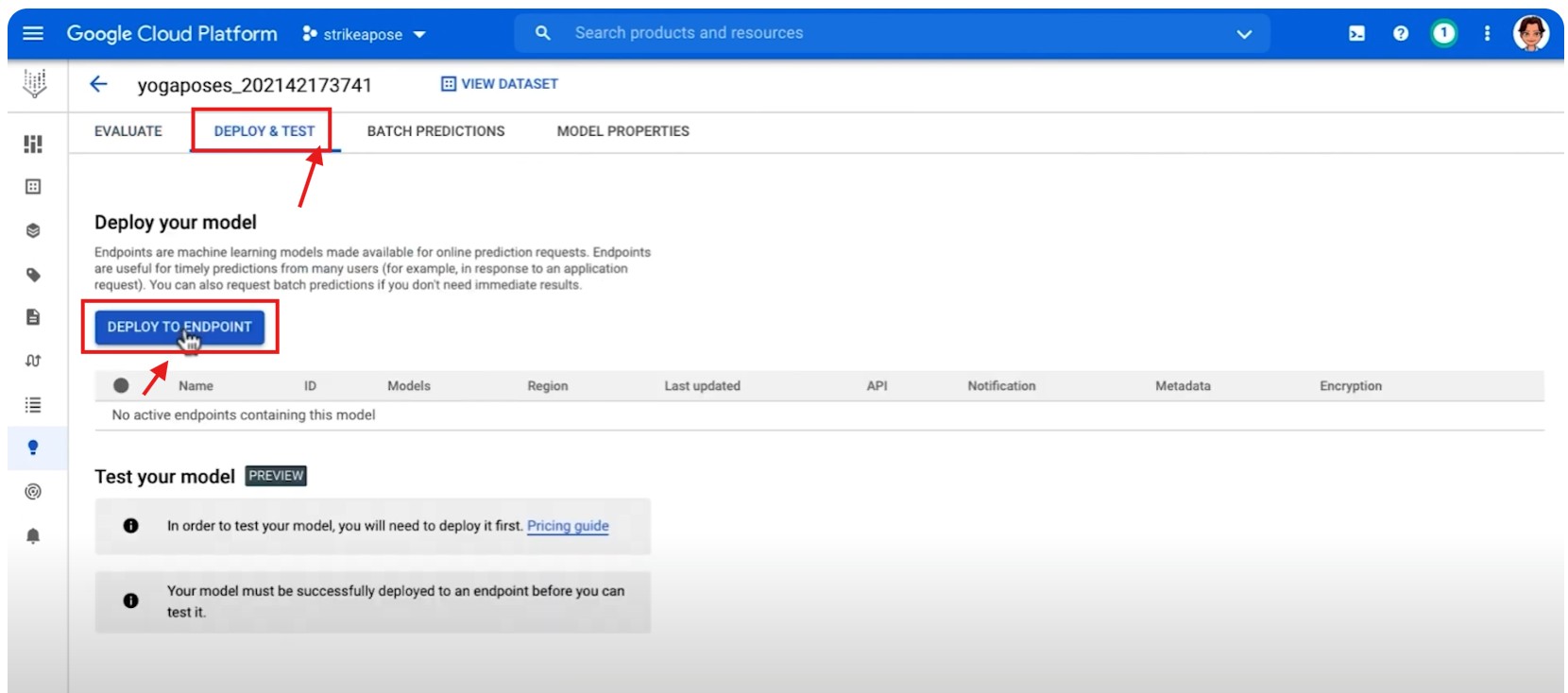
Task: Expand the strikeapose project dropdown
Action: (365, 34)
